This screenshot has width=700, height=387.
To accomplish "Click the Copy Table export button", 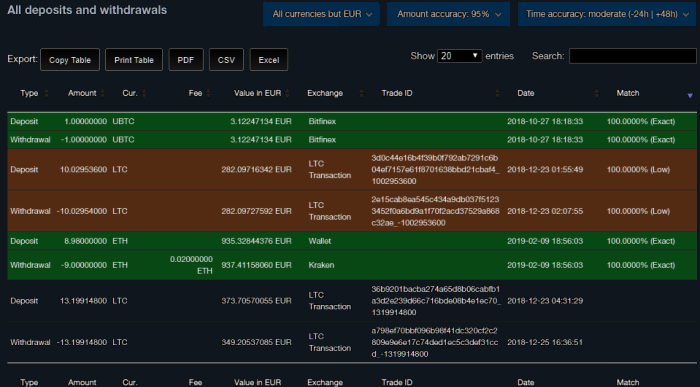I will click(70, 60).
